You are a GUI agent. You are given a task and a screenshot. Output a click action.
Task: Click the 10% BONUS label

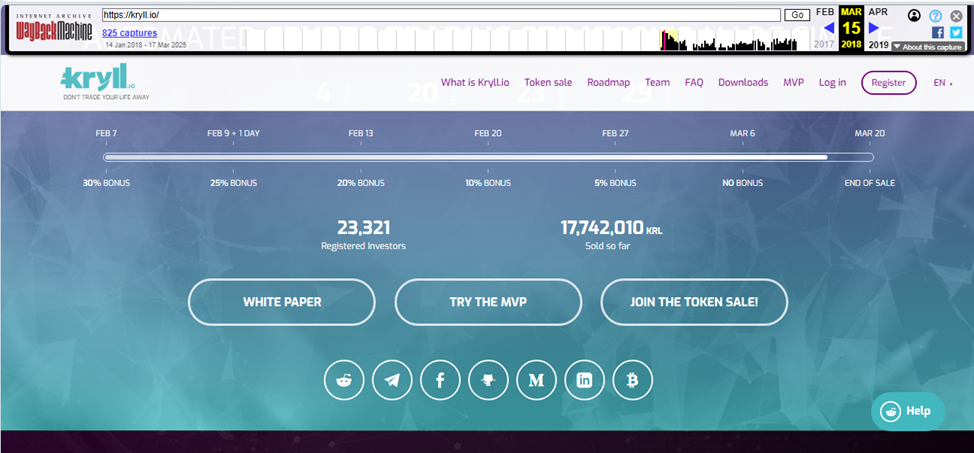point(488,183)
